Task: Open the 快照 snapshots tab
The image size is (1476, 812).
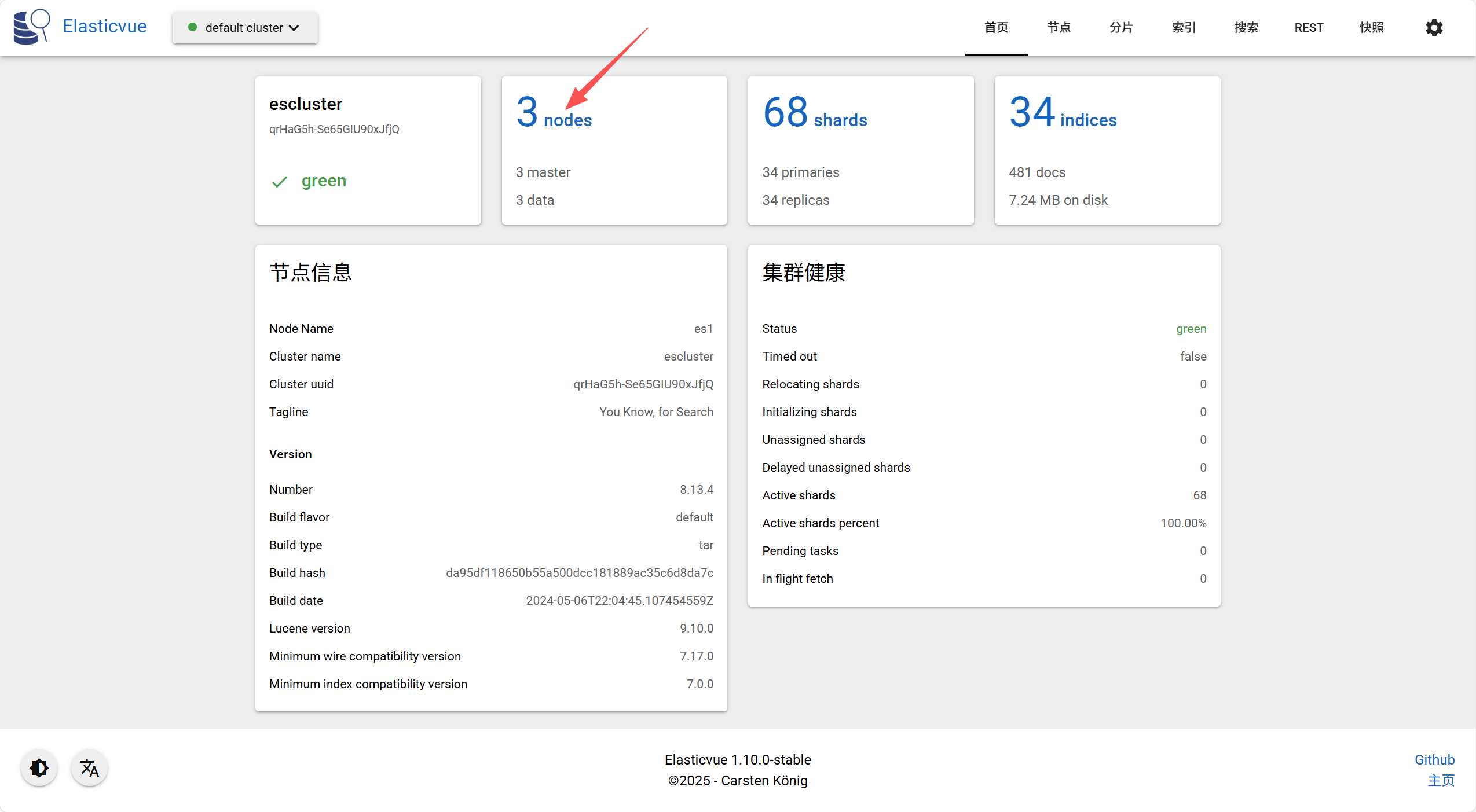Action: (1371, 28)
